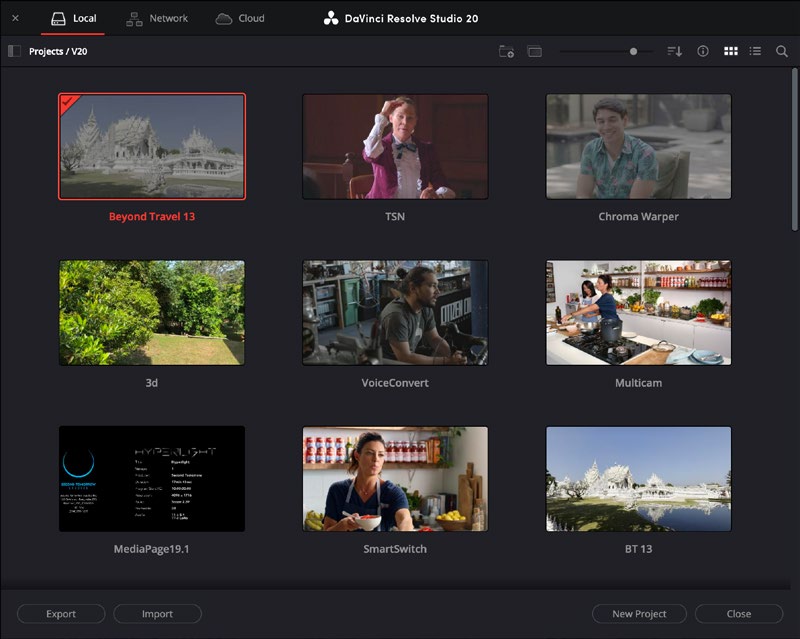Click the BT 13 name label
Viewport: 800px width, 639px height.
638,549
